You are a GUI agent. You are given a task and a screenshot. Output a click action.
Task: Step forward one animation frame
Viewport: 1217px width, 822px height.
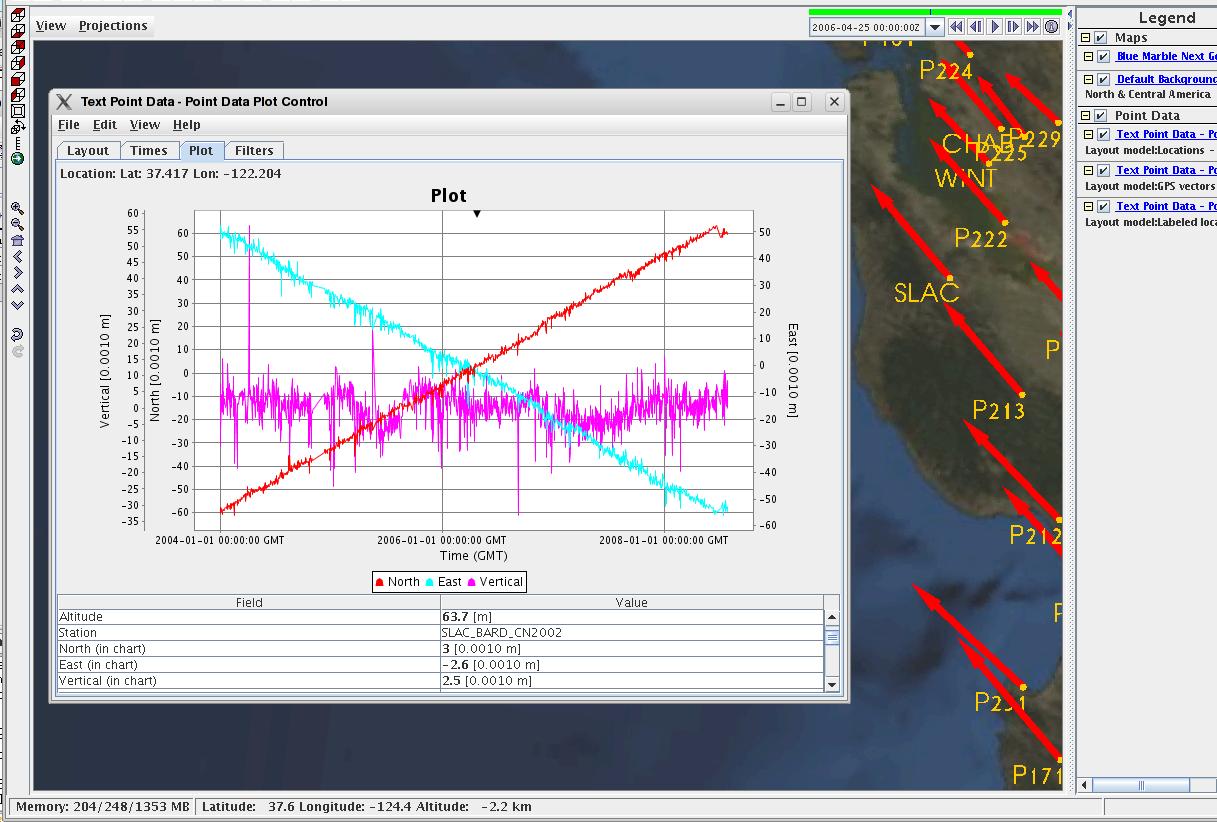pyautogui.click(x=1013, y=27)
